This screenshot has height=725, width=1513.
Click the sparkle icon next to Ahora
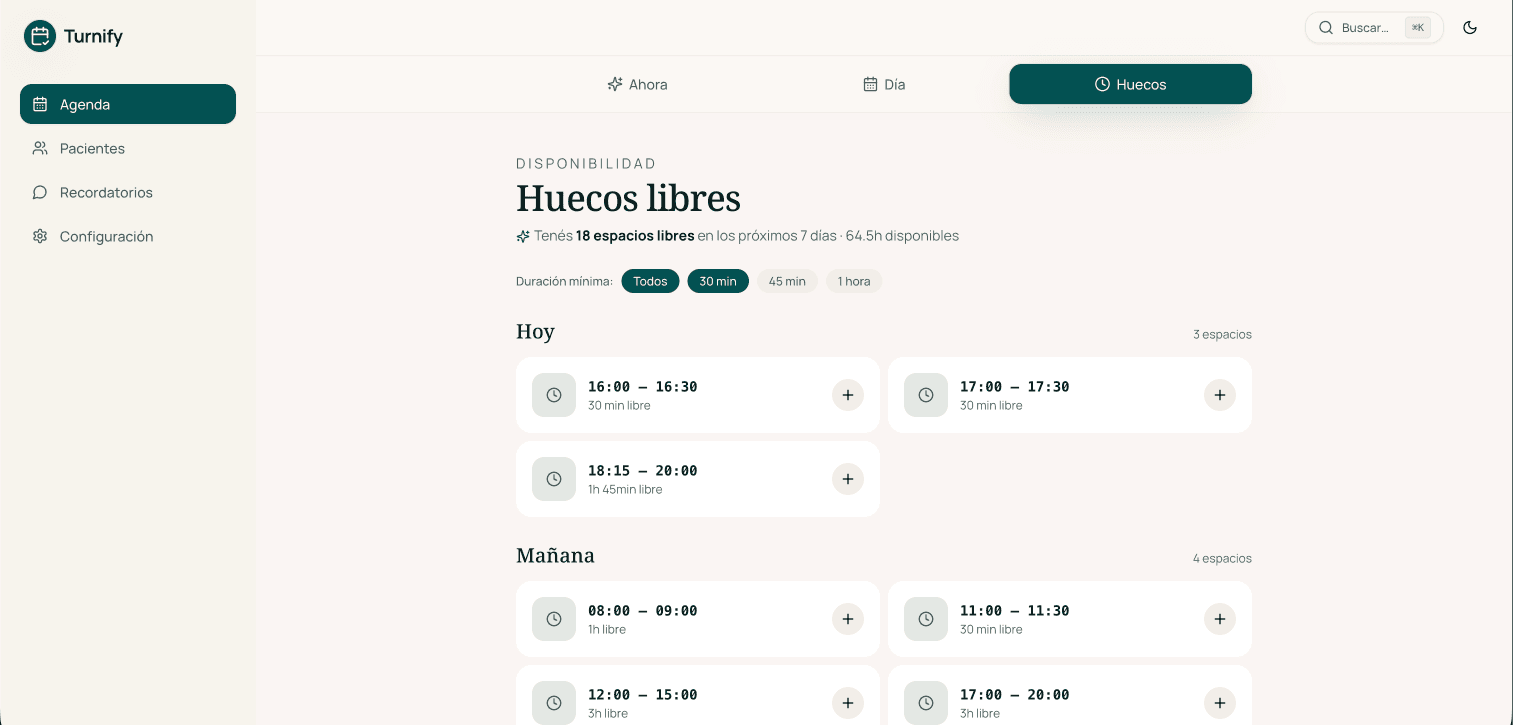point(614,84)
